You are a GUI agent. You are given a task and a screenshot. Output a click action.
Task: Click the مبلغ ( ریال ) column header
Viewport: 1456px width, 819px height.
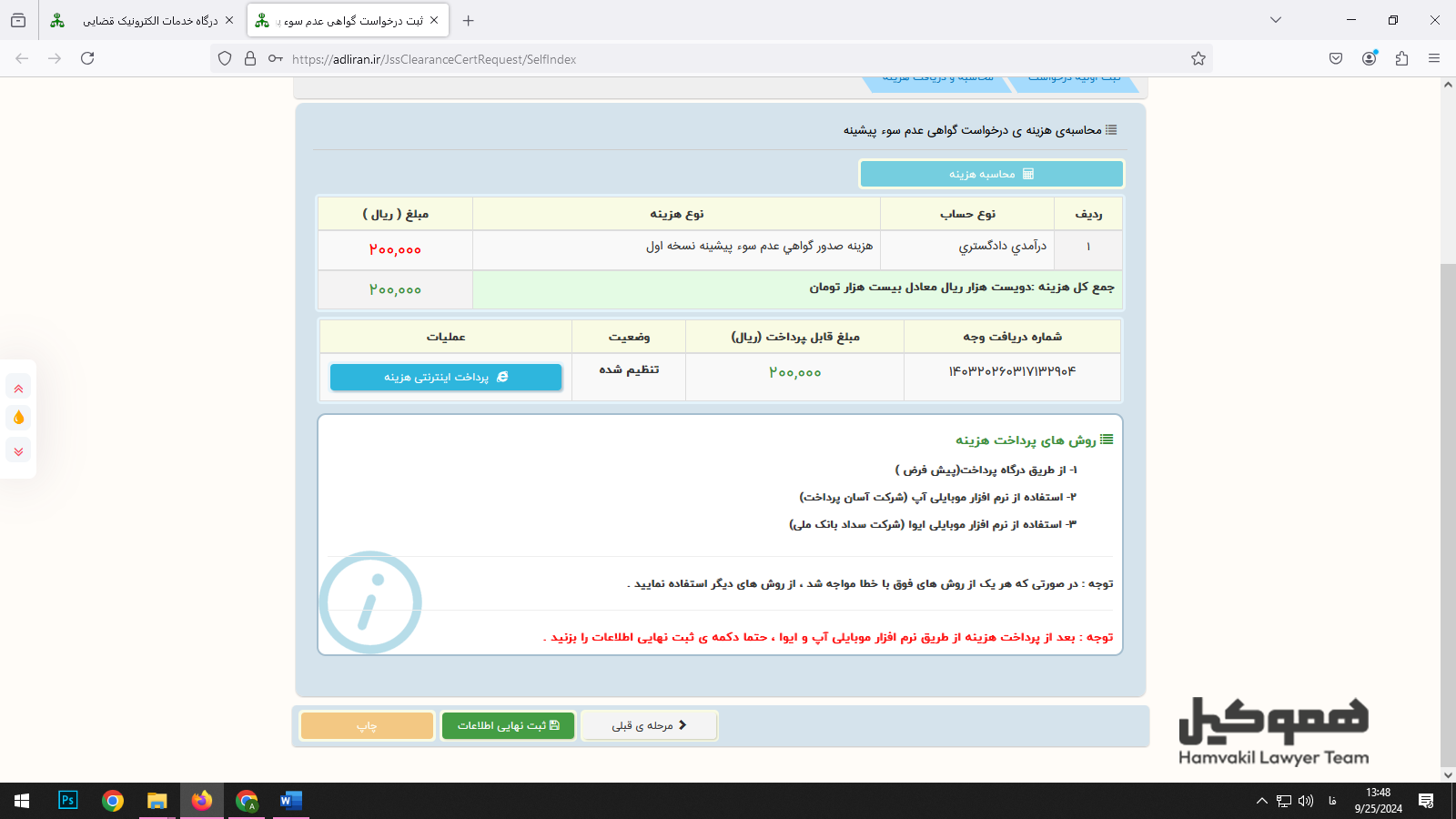[395, 214]
